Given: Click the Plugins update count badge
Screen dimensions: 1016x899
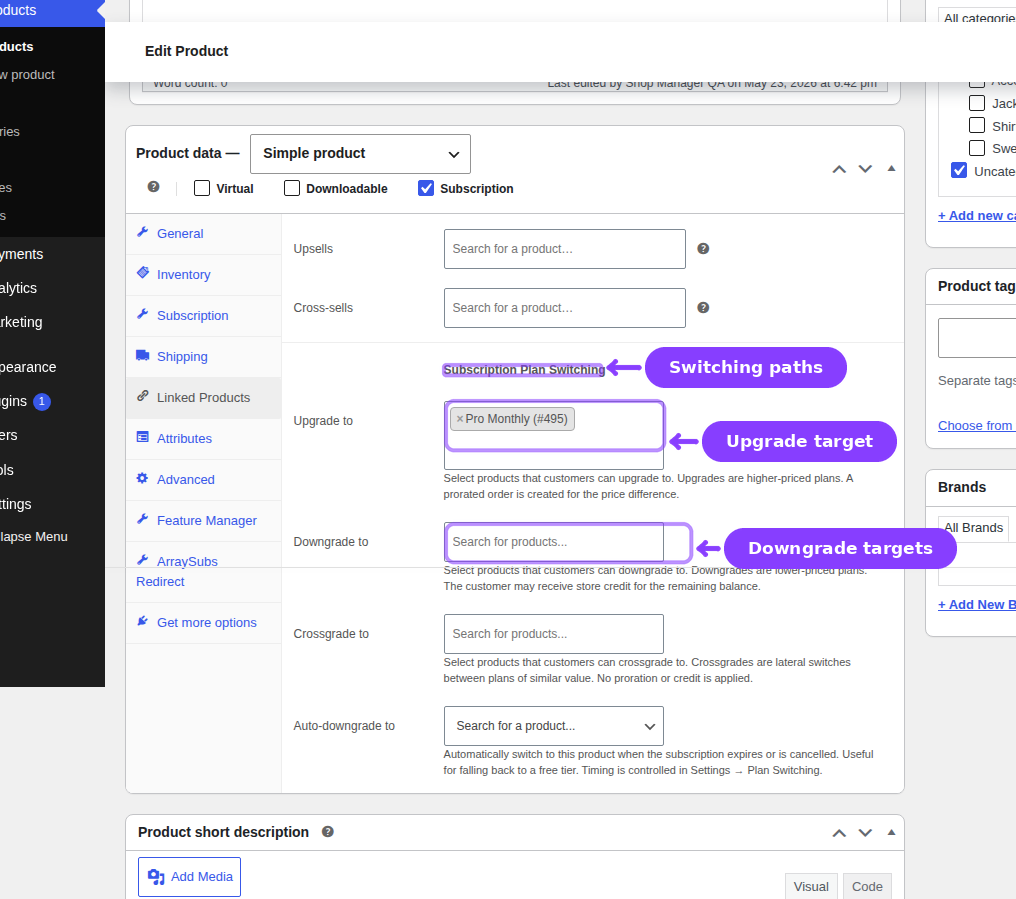Looking at the screenshot, I should [x=41, y=401].
